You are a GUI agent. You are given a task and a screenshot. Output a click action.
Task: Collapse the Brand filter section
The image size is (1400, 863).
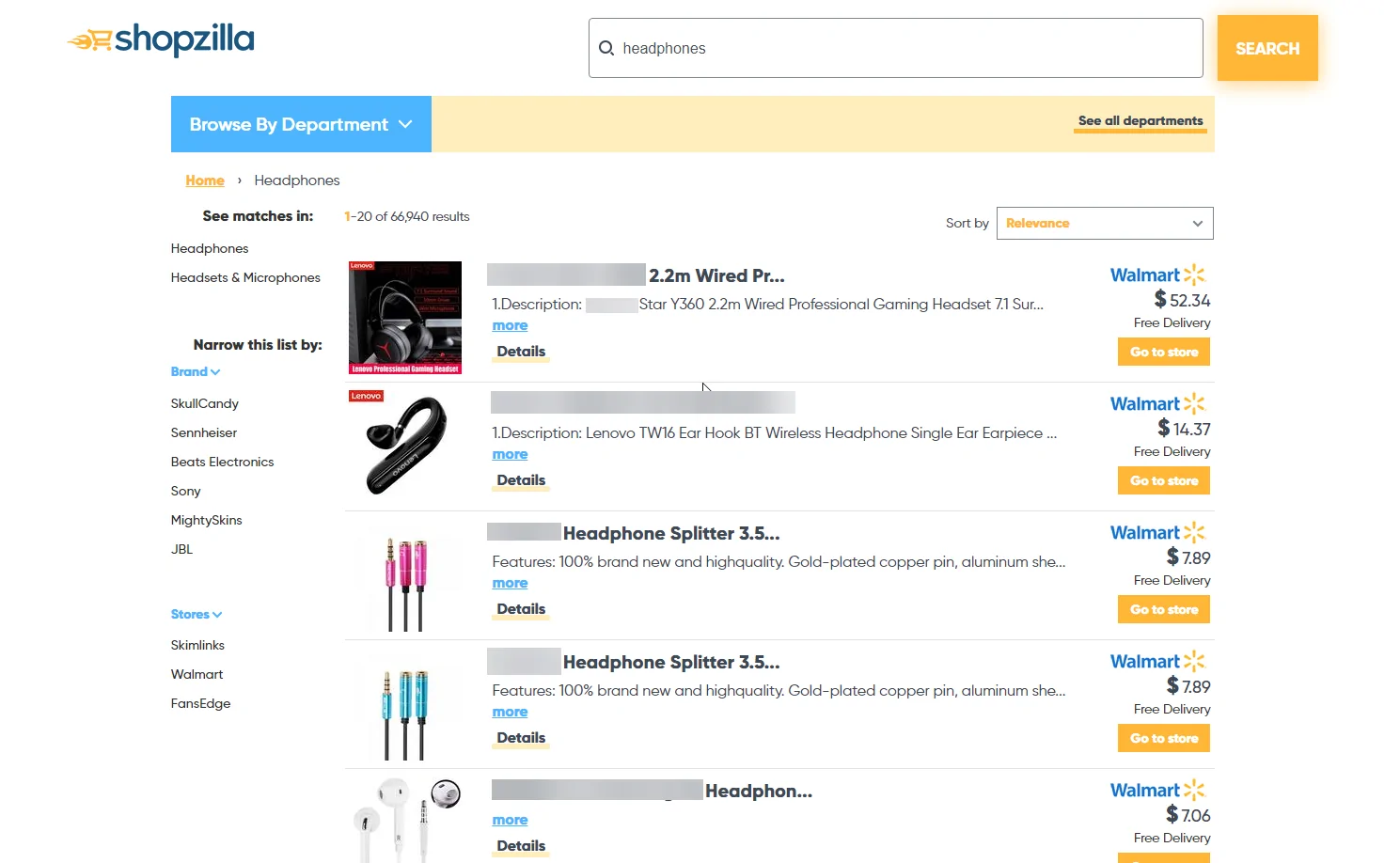[x=196, y=372]
